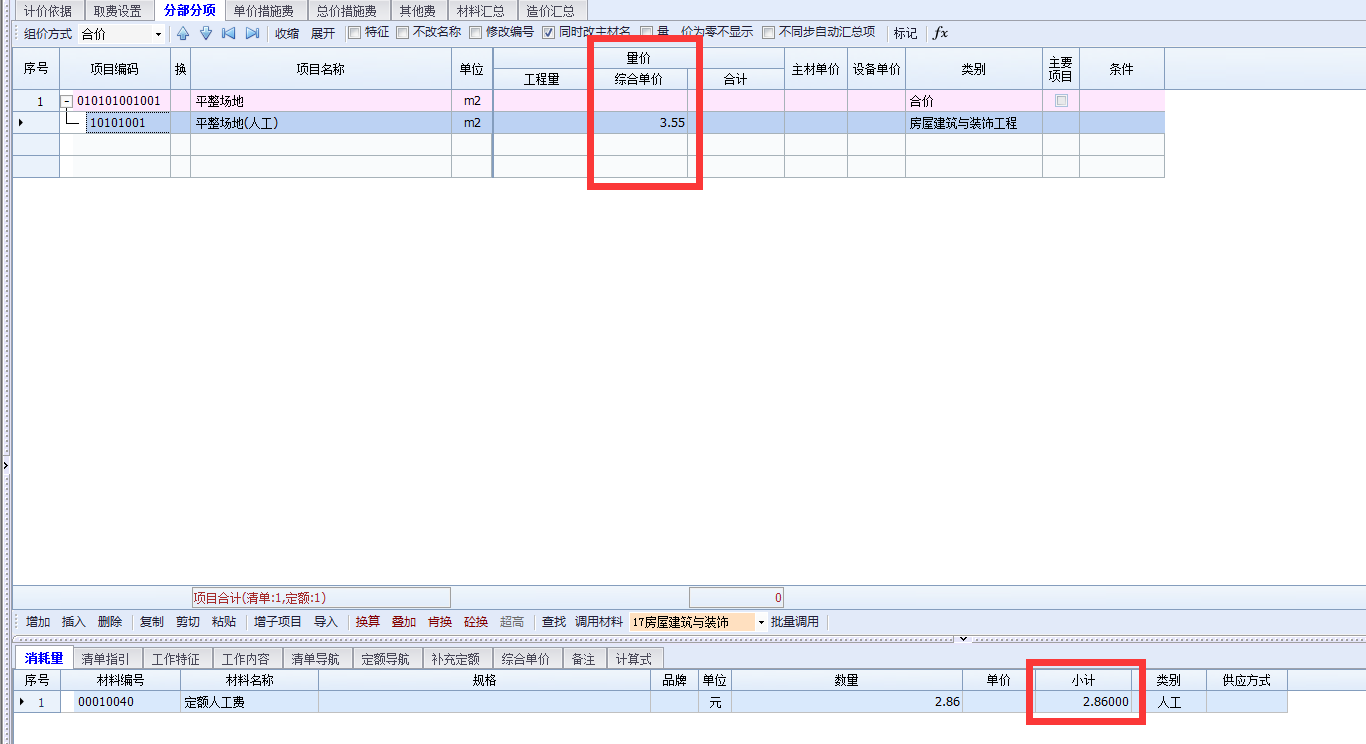Click the 定额人工费 material name cell
This screenshot has height=744, width=1366.
click(x=249, y=702)
